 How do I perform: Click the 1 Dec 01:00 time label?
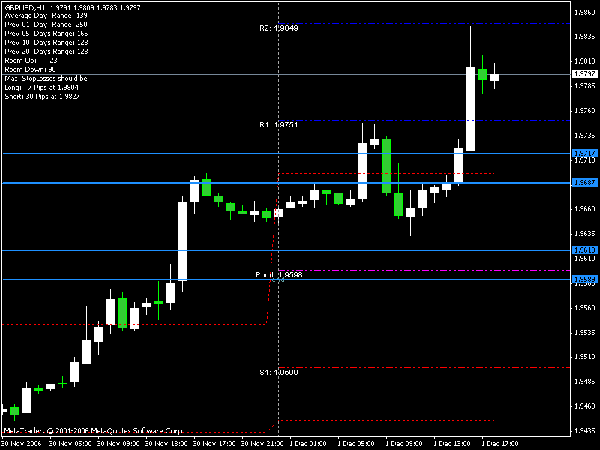[308, 443]
